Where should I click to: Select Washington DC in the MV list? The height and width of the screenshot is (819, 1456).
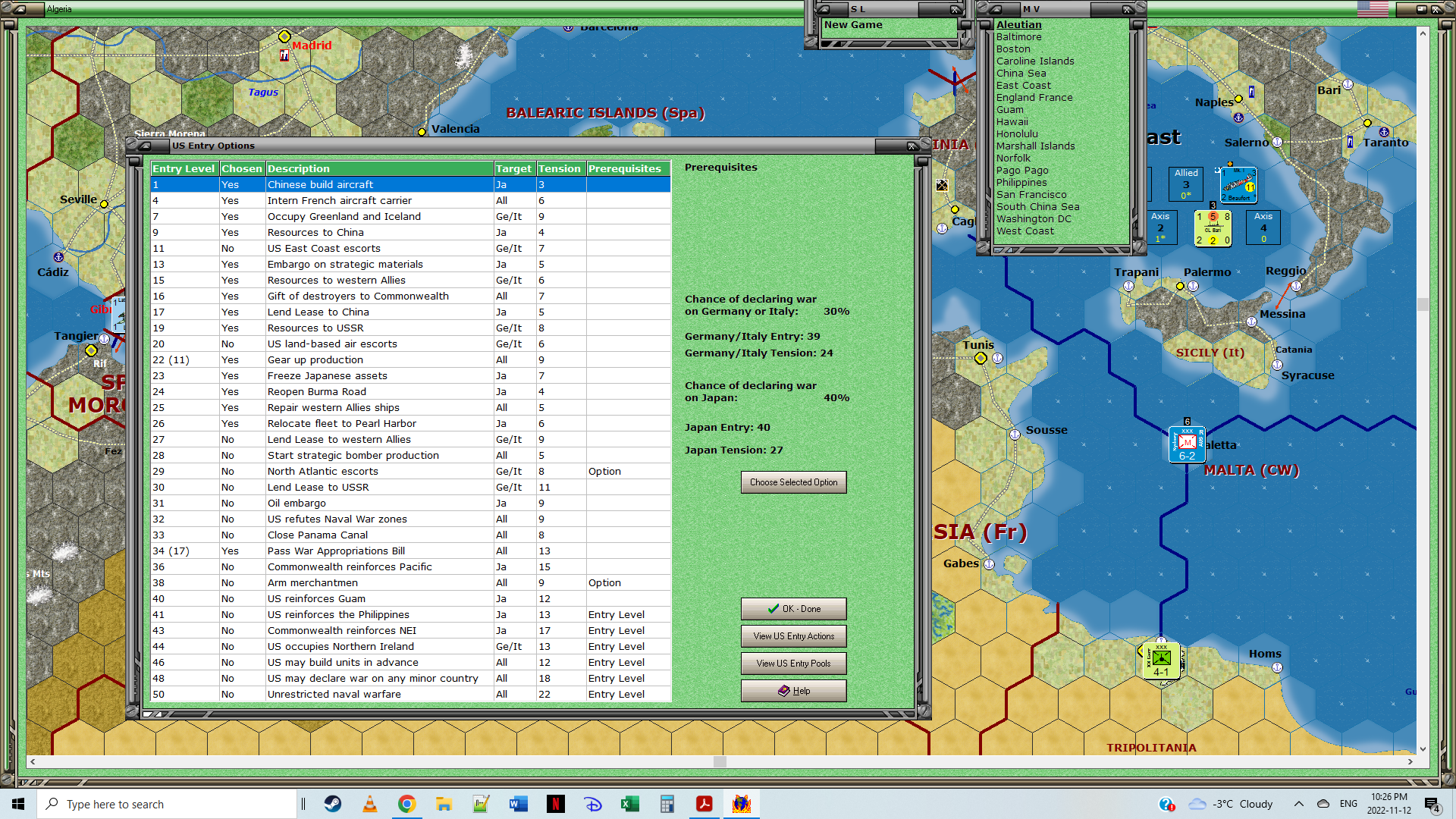coord(1034,218)
